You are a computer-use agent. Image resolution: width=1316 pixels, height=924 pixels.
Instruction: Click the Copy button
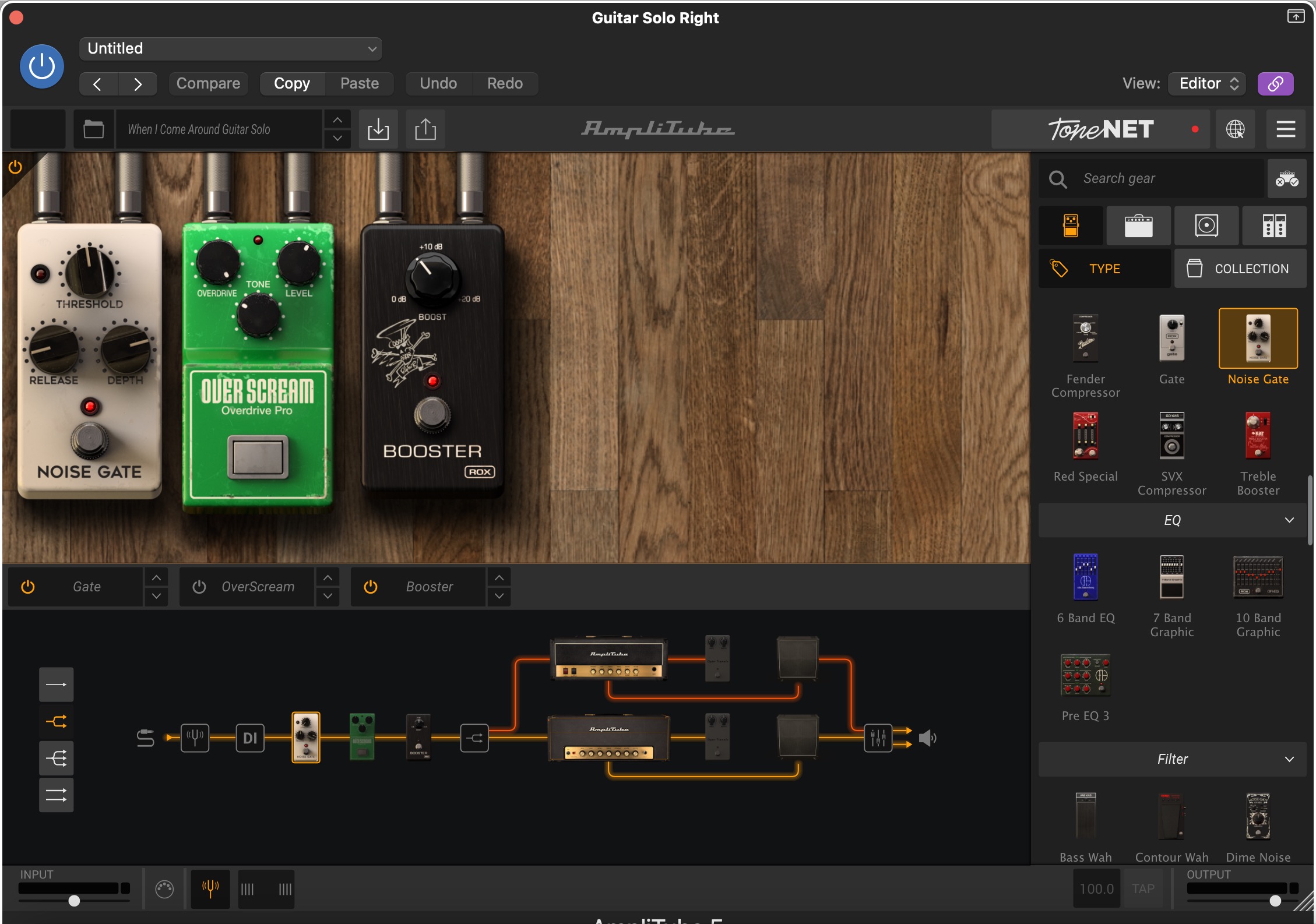(292, 84)
